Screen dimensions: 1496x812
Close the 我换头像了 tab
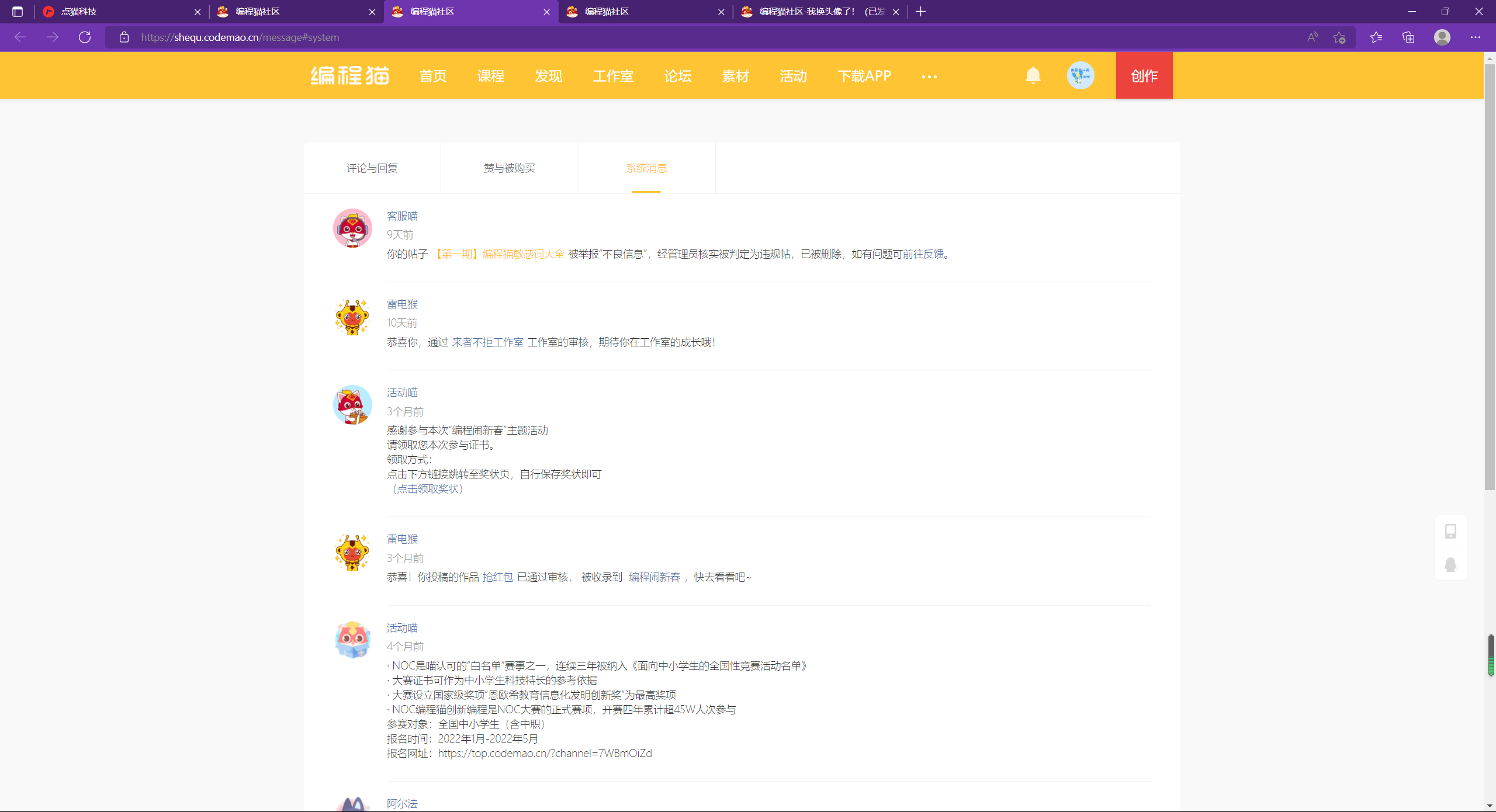pos(896,12)
